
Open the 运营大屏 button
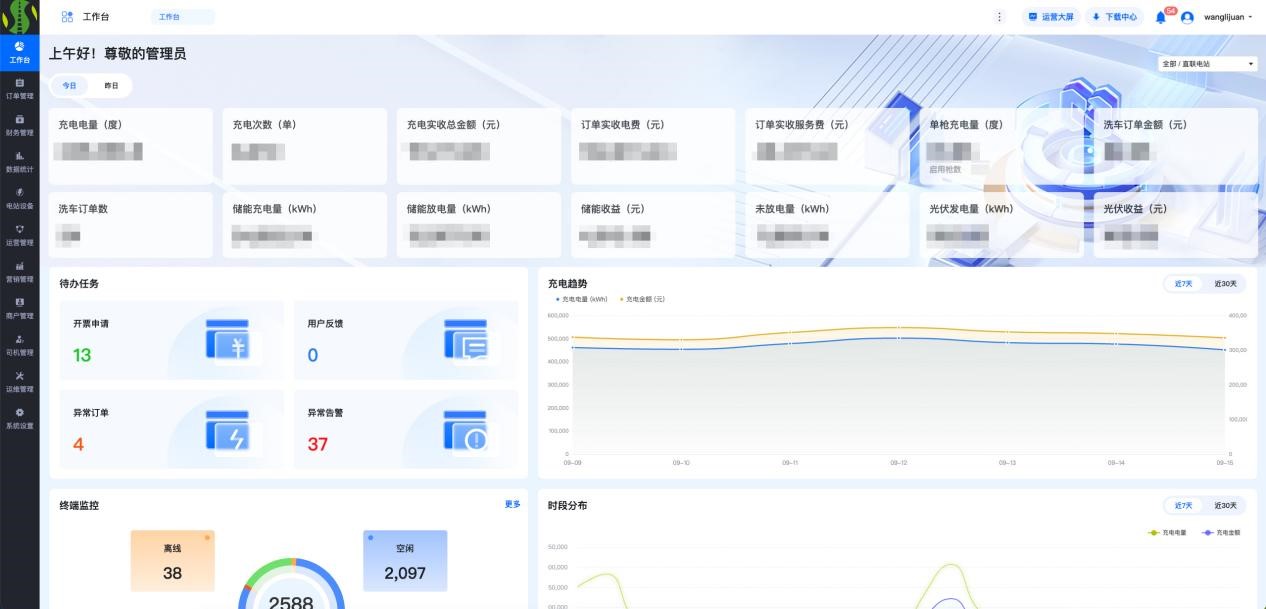pos(1050,17)
